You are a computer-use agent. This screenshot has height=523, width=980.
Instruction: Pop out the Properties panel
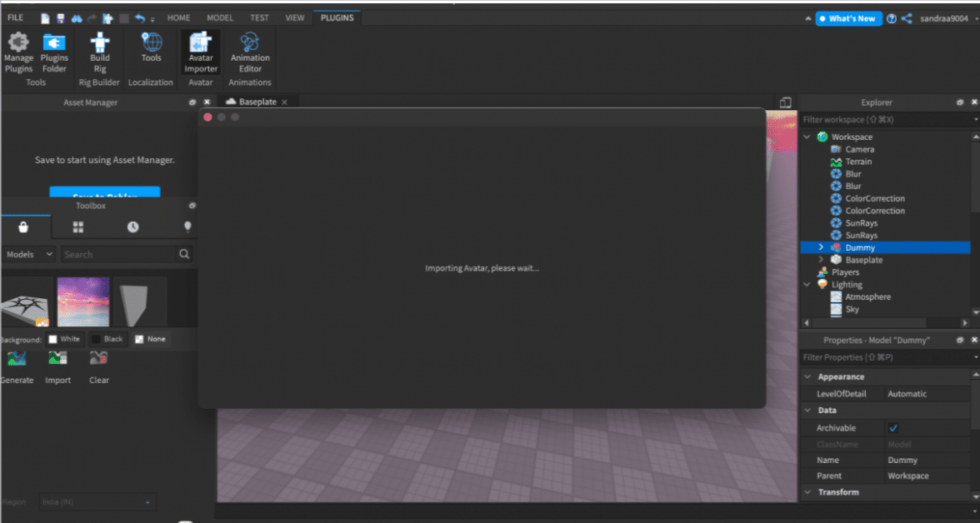pyautogui.click(x=960, y=341)
